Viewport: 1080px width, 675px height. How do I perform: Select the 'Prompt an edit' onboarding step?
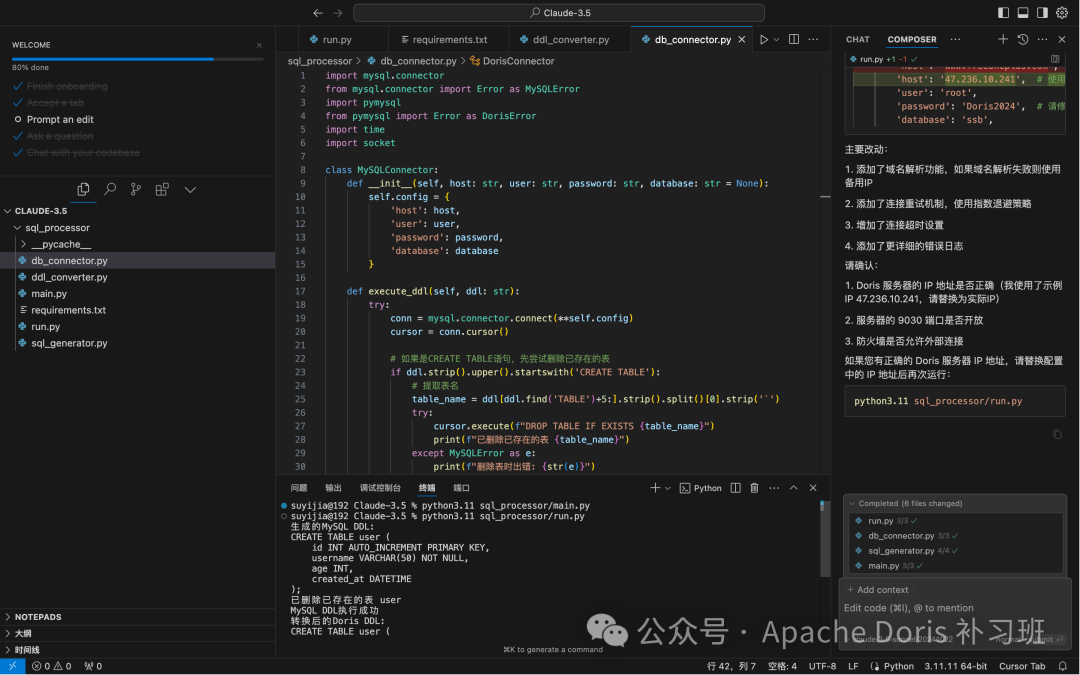(60, 120)
